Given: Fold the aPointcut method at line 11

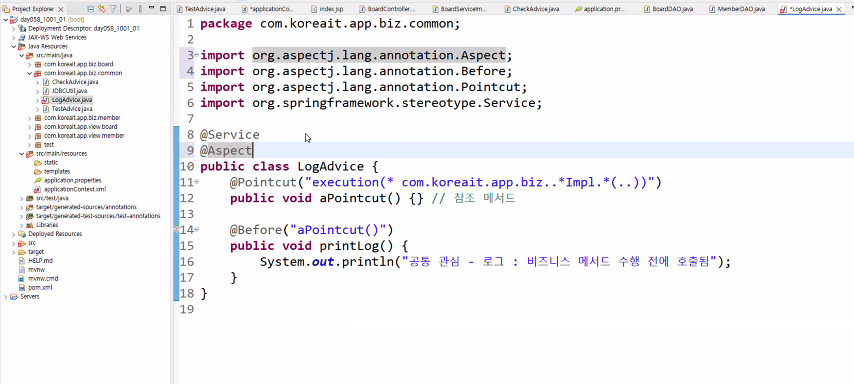Looking at the screenshot, I should point(196,182).
